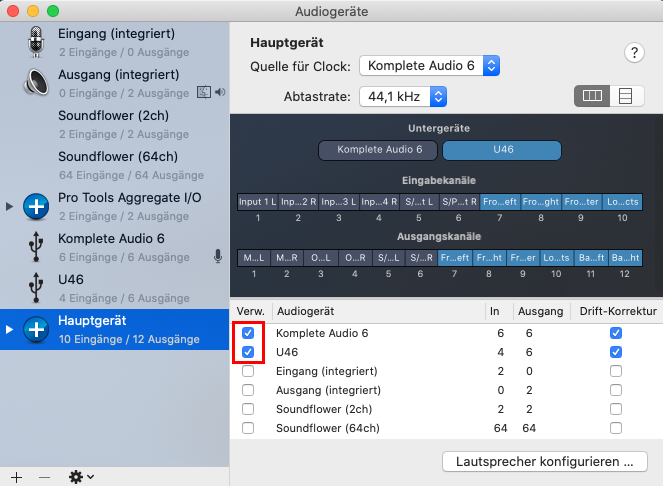Select Pro Tools Aggregate I/O device
Image resolution: width=663 pixels, height=486 pixels.
click(x=115, y=206)
